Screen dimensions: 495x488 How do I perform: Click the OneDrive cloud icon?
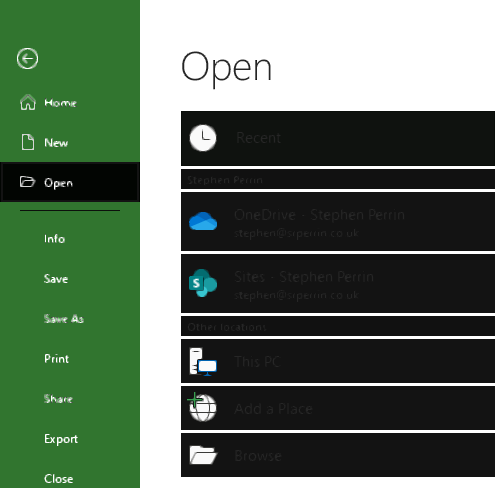(x=203, y=221)
